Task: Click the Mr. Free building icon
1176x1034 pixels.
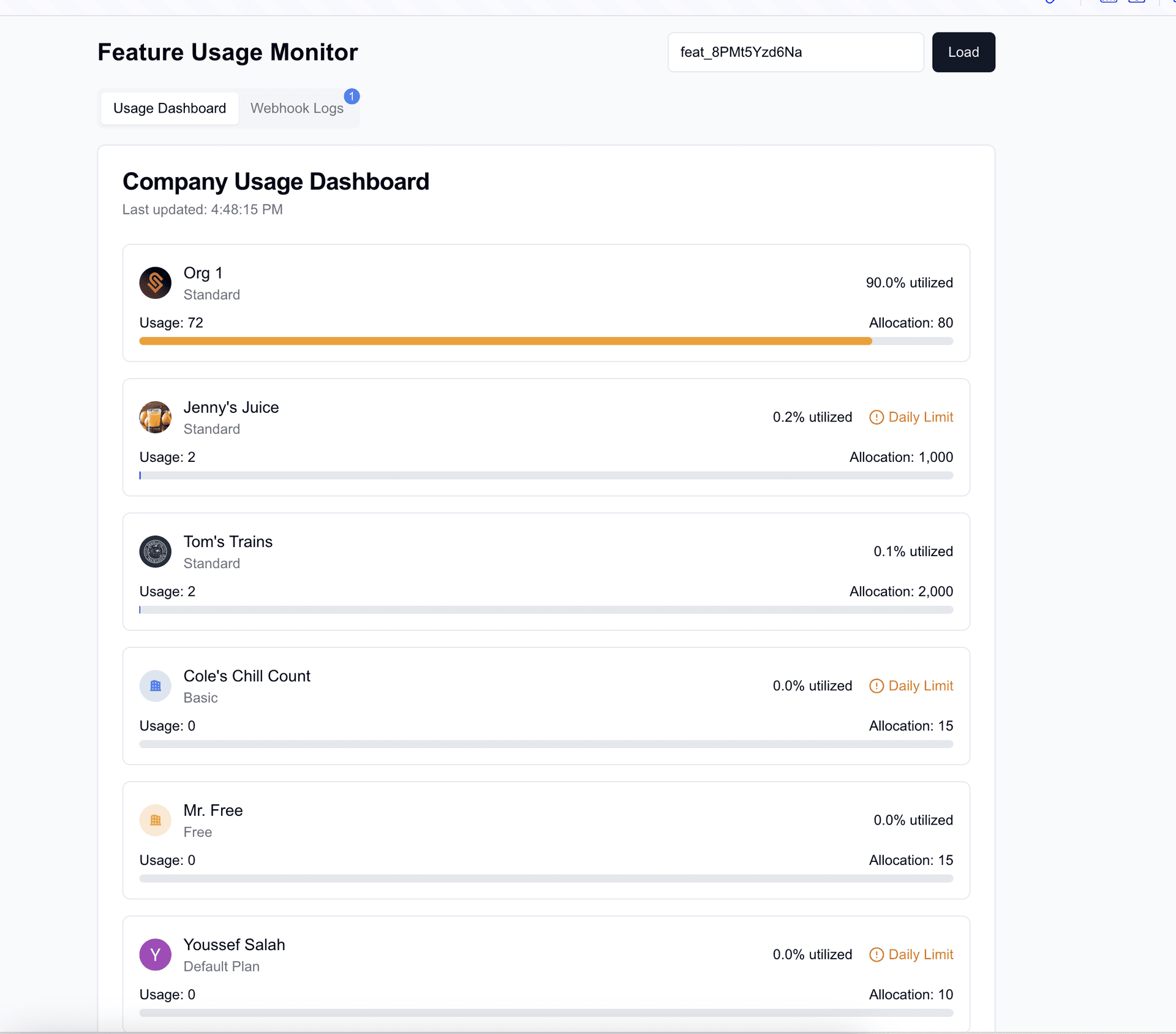Action: coord(155,820)
